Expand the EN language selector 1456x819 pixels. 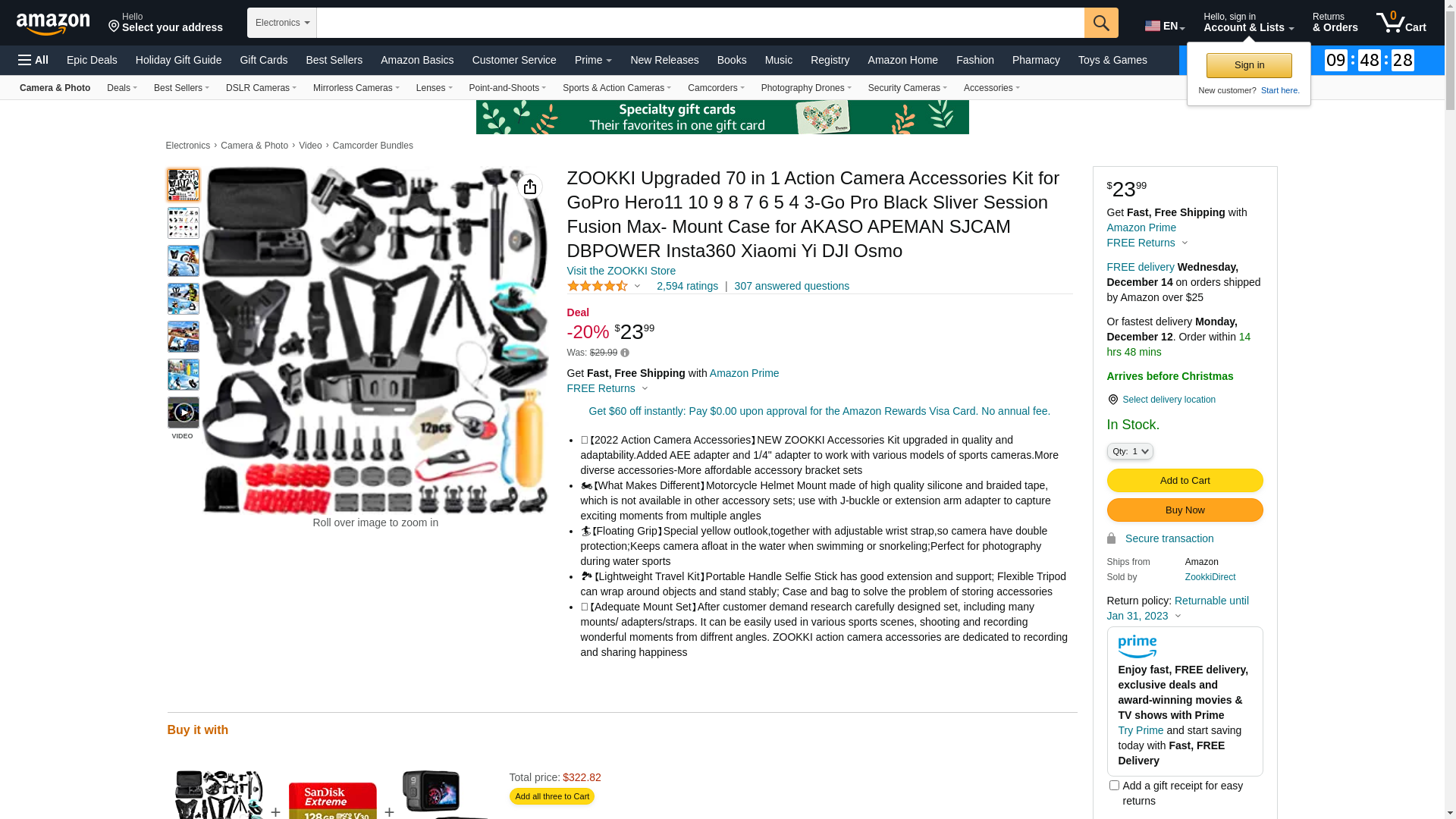click(x=1165, y=26)
